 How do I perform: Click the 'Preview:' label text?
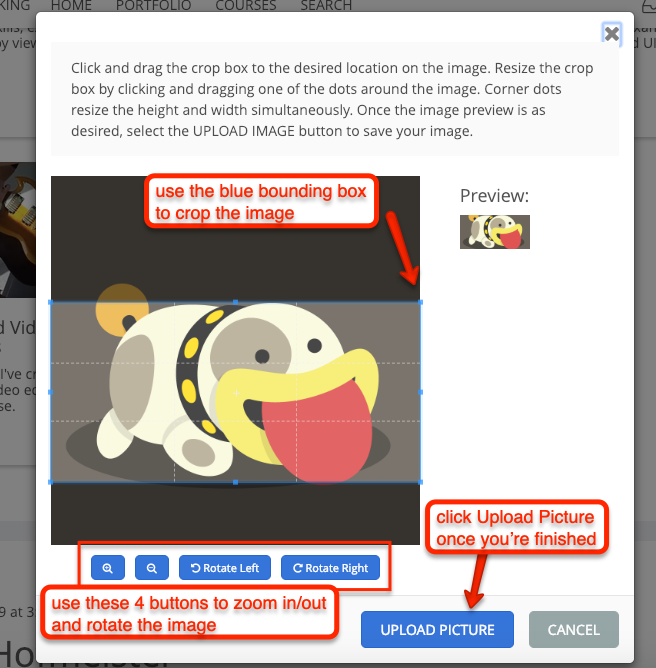point(494,196)
